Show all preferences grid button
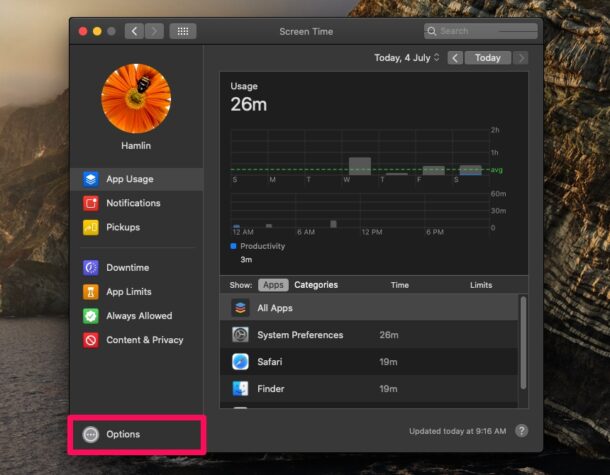610x475 pixels. 182,31
